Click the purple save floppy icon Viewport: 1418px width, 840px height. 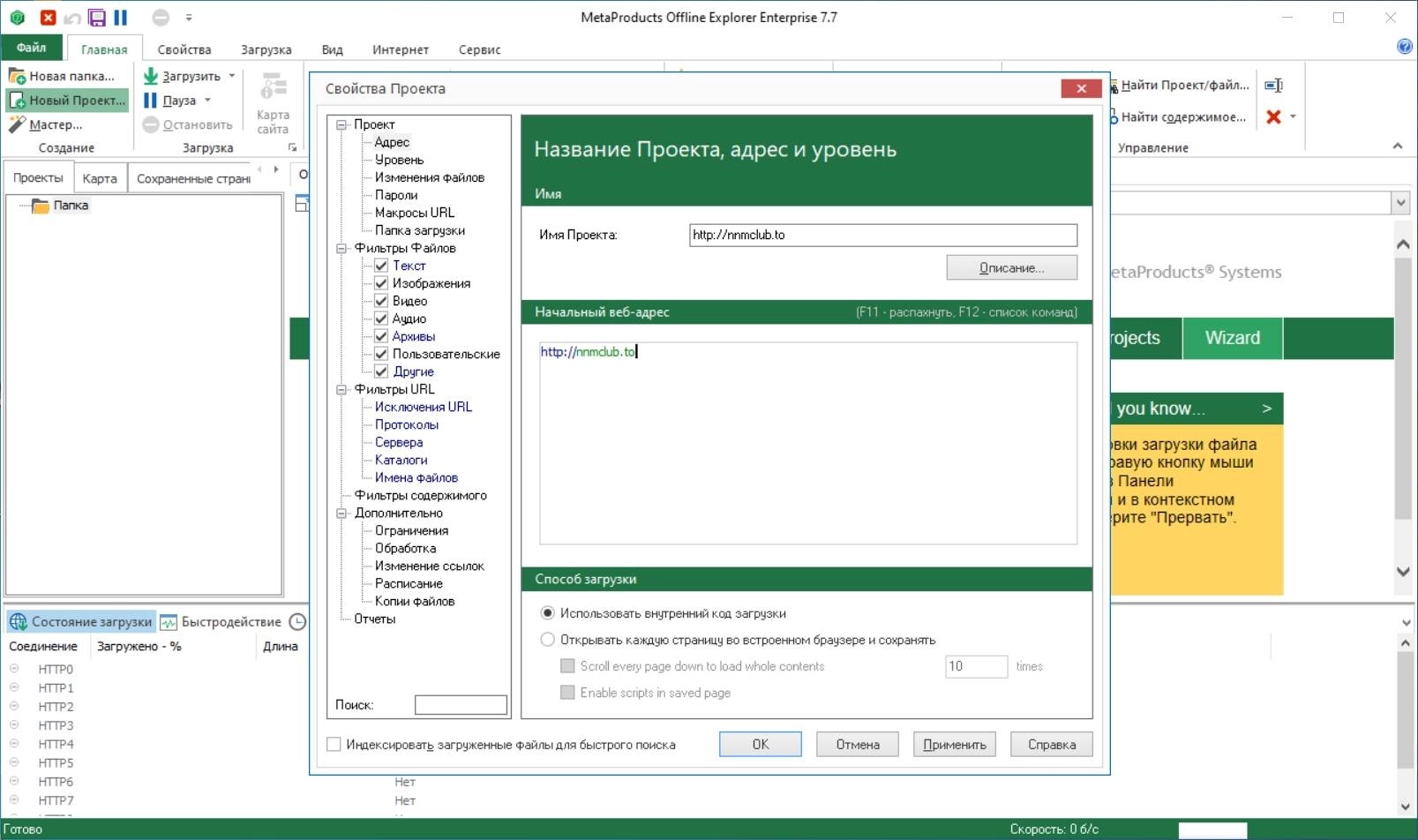97,17
